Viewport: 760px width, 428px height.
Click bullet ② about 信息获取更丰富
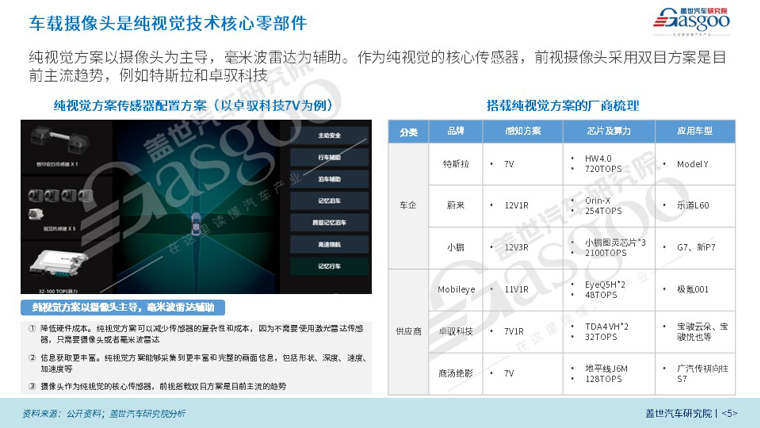click(198, 363)
